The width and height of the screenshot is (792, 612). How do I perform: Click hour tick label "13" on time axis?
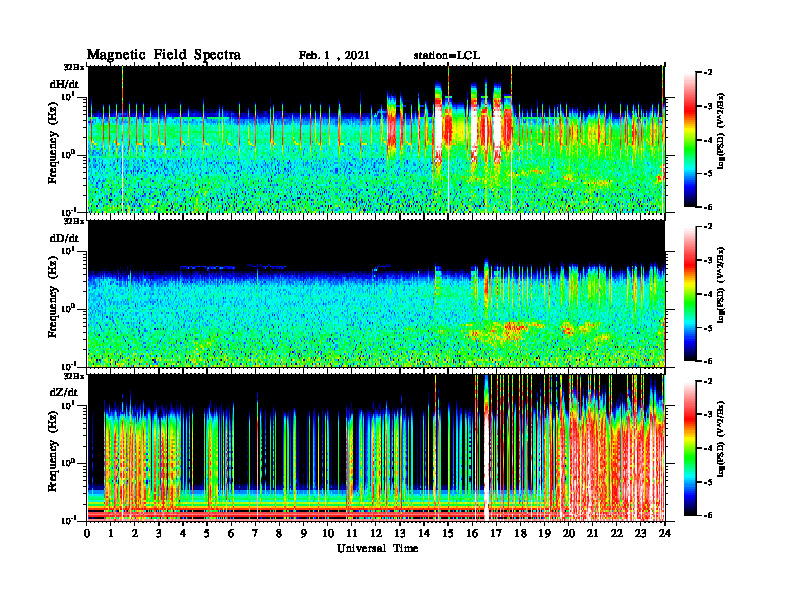click(x=400, y=533)
